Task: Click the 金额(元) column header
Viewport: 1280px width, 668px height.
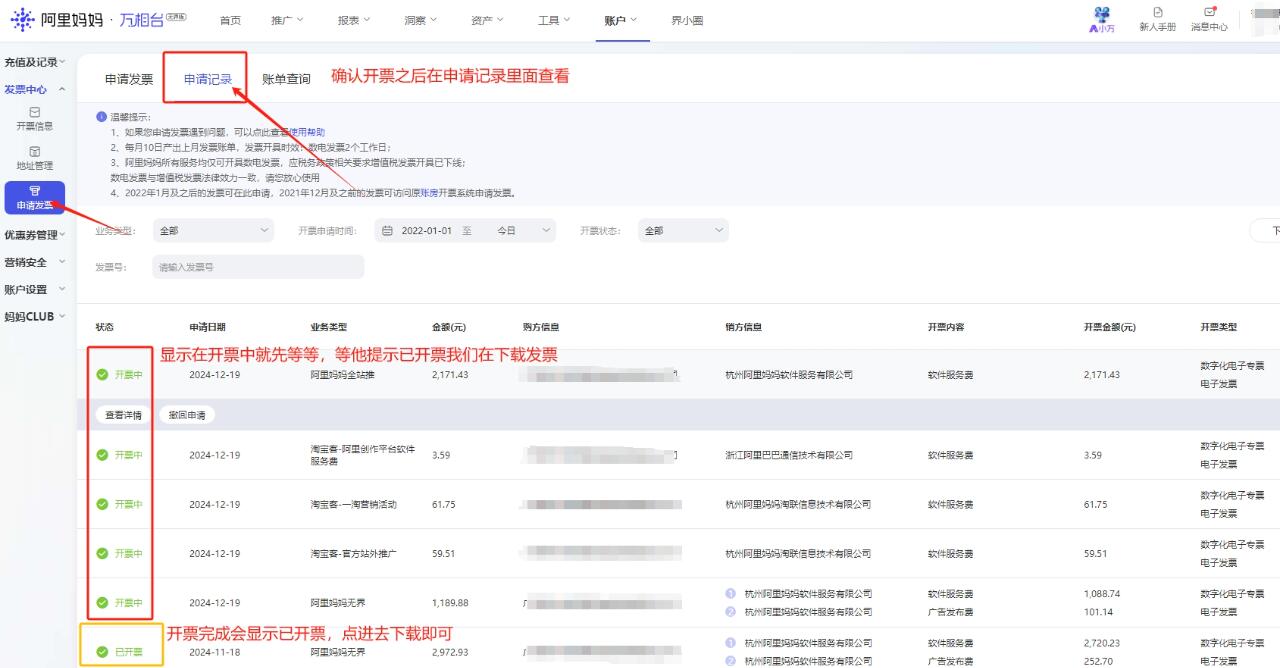Action: click(x=449, y=327)
